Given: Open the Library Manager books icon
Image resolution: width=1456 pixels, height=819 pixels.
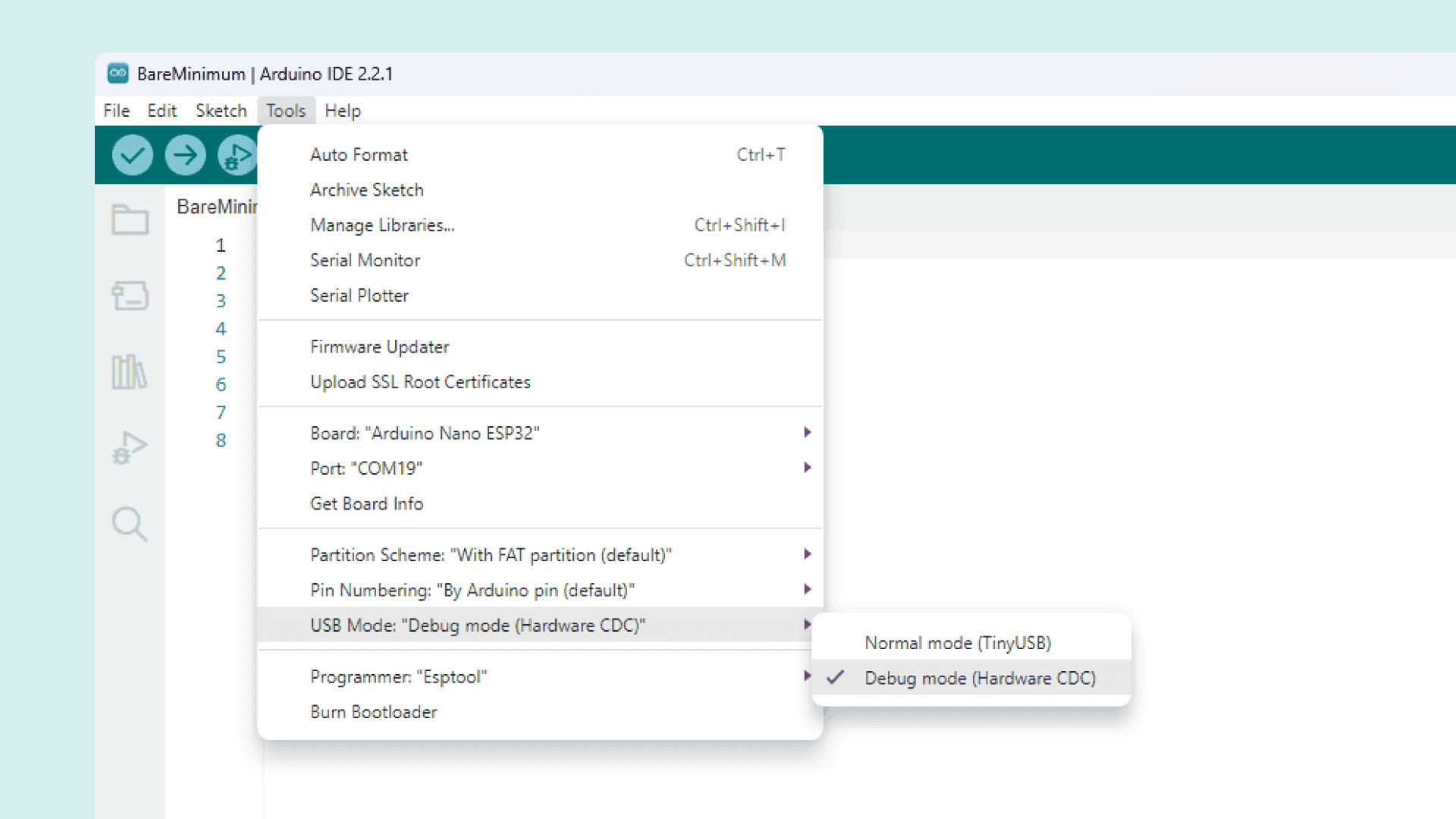Looking at the screenshot, I should click(130, 372).
